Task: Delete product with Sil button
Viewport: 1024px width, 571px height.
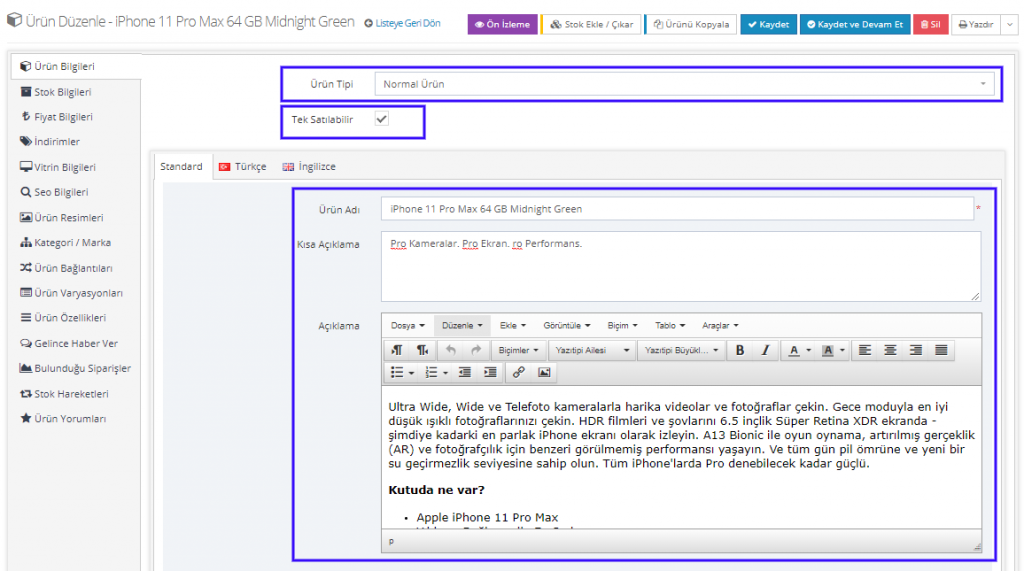Action: [931, 24]
